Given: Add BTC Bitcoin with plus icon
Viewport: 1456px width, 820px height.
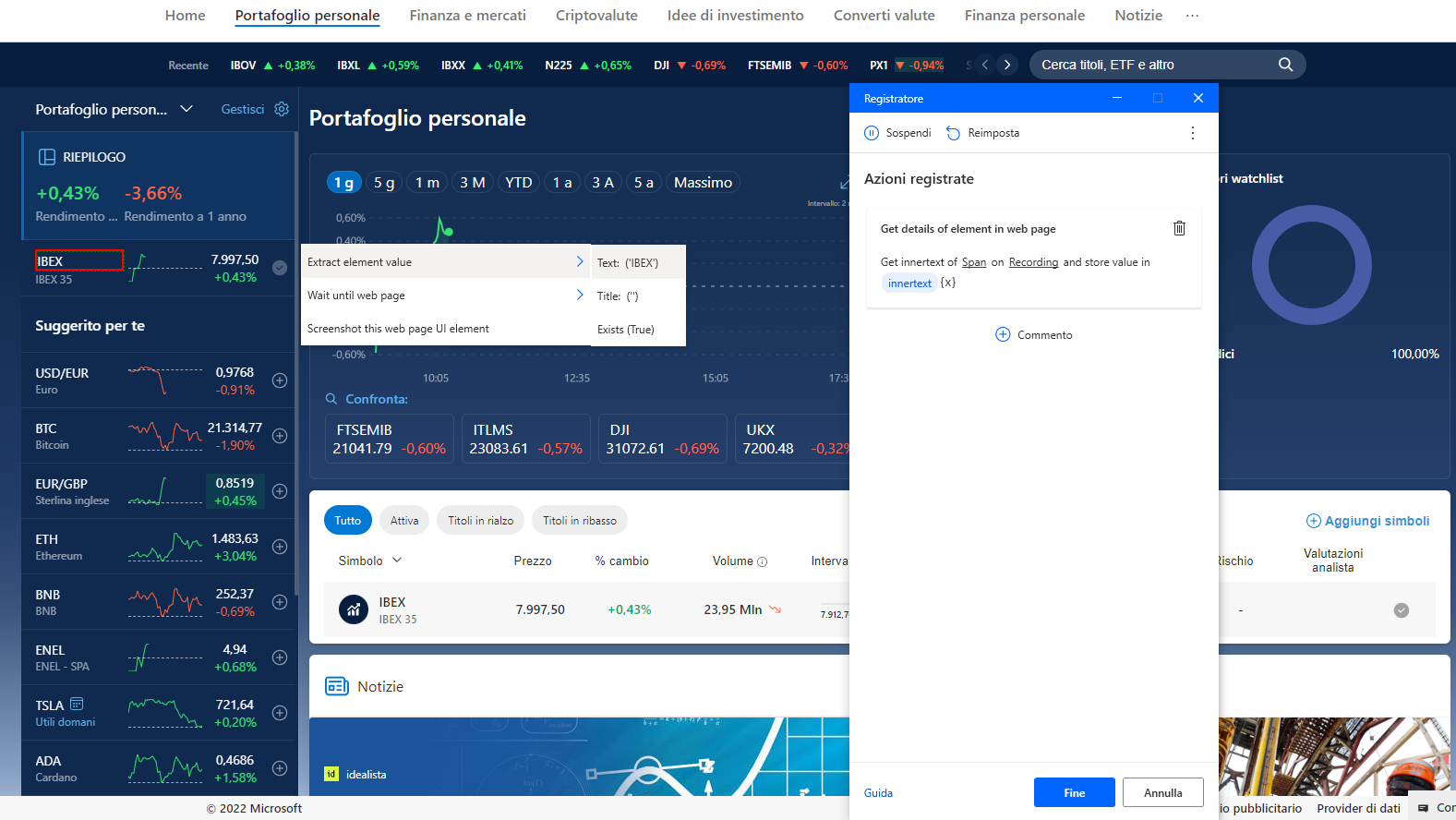Looking at the screenshot, I should (x=280, y=436).
